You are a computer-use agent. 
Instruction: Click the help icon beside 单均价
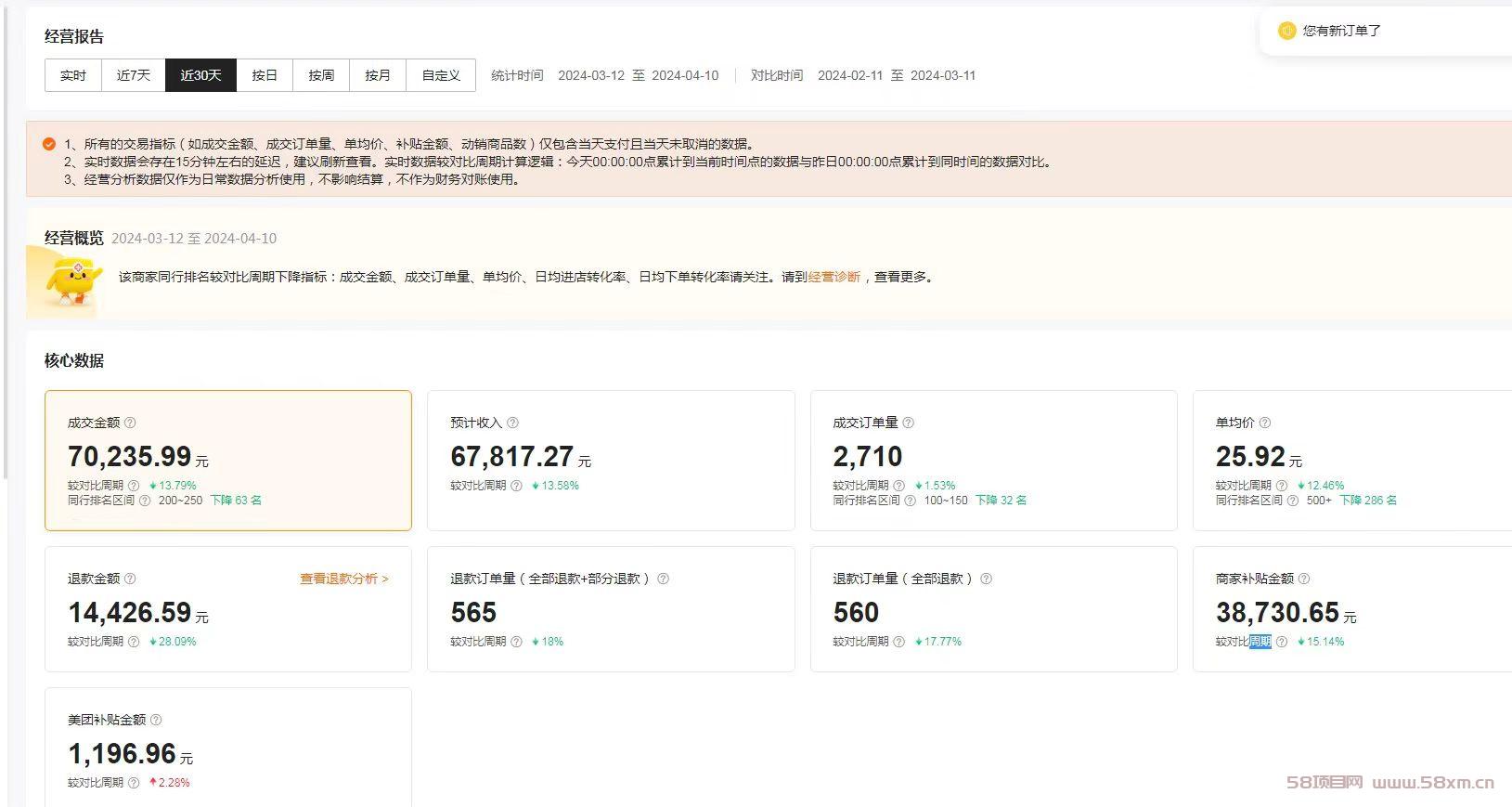(x=1264, y=423)
